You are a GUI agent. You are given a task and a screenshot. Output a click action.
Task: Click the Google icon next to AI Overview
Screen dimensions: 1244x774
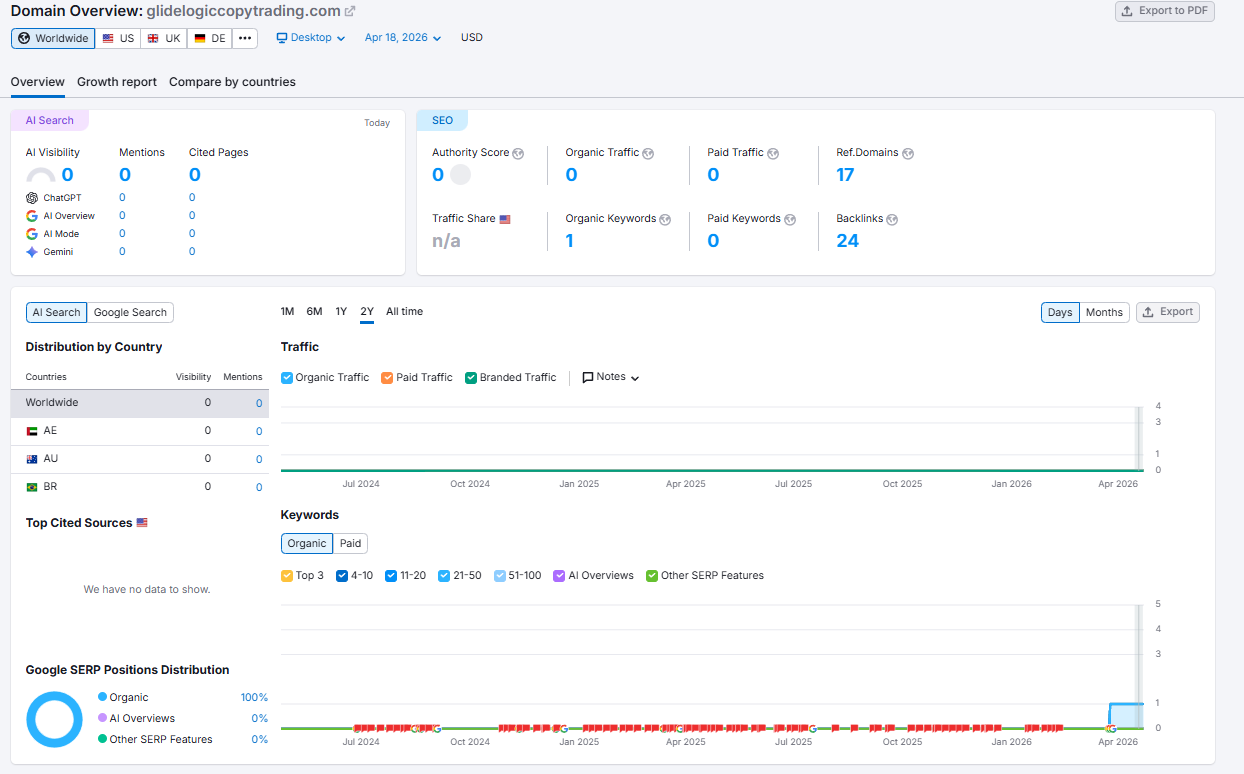pyautogui.click(x=32, y=216)
